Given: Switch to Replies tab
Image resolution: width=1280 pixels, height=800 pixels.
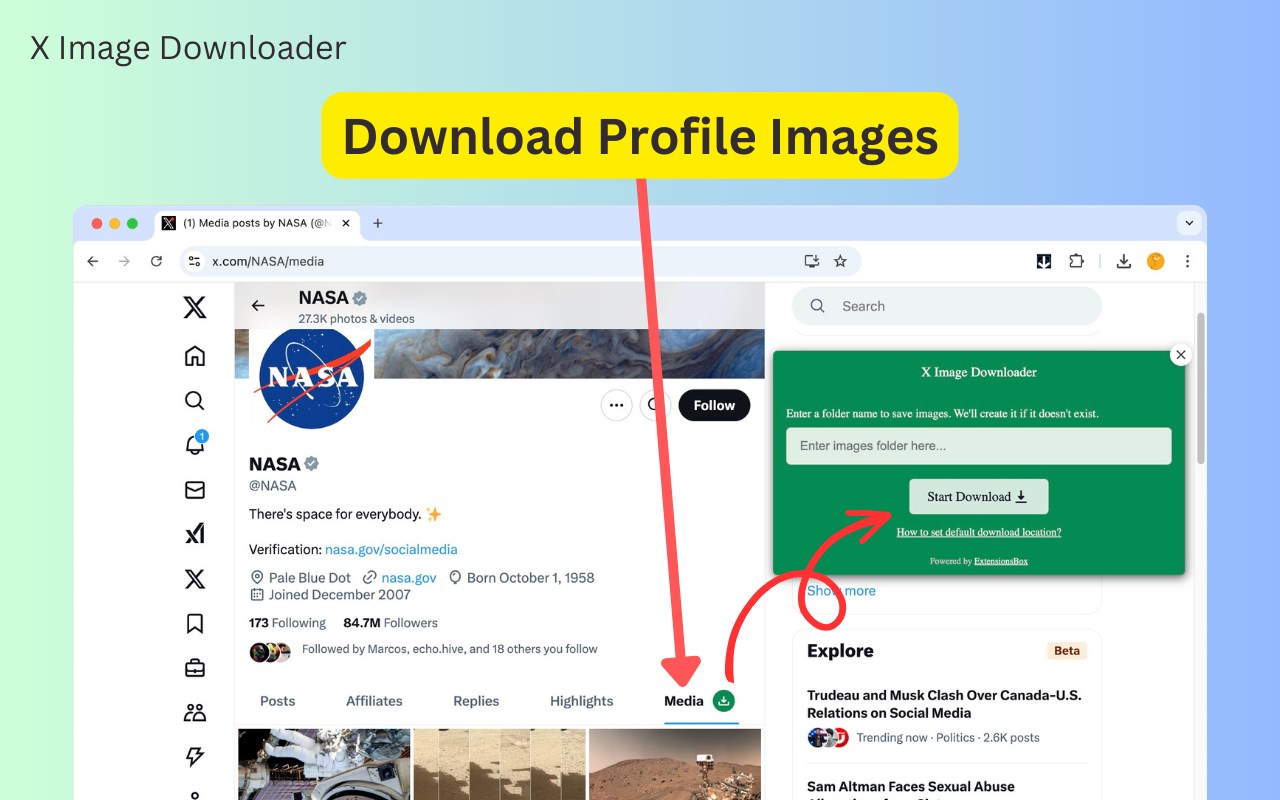Looking at the screenshot, I should [x=476, y=701].
